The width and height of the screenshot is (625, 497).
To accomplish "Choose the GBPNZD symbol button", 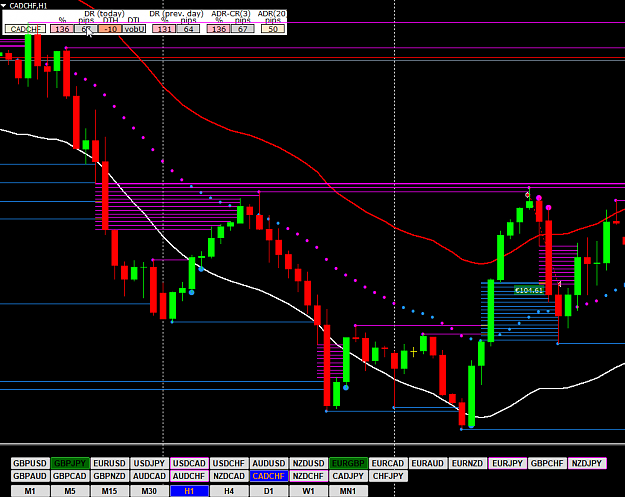I will (x=110, y=476).
